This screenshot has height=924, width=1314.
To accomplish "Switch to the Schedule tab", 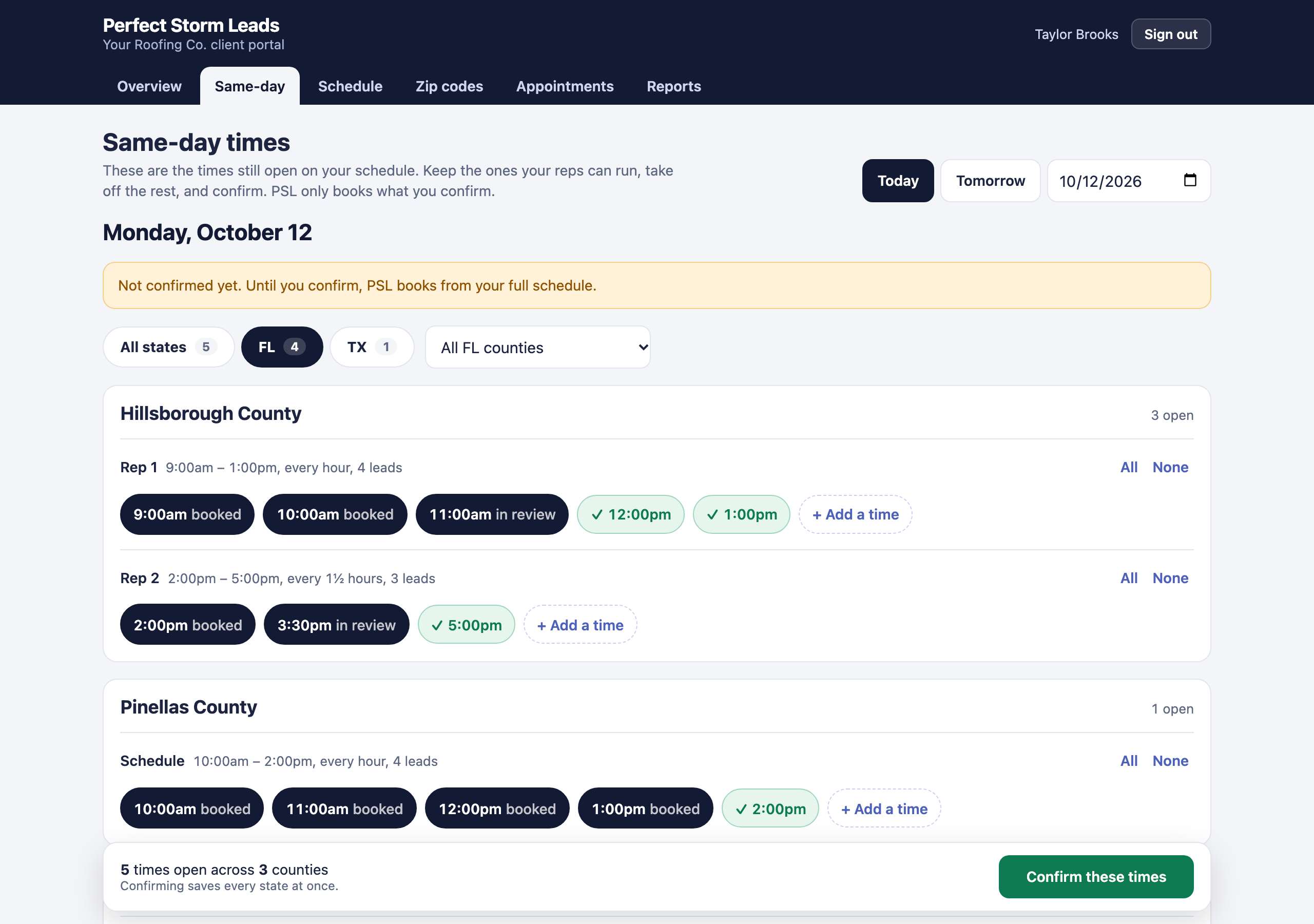I will pos(350,86).
